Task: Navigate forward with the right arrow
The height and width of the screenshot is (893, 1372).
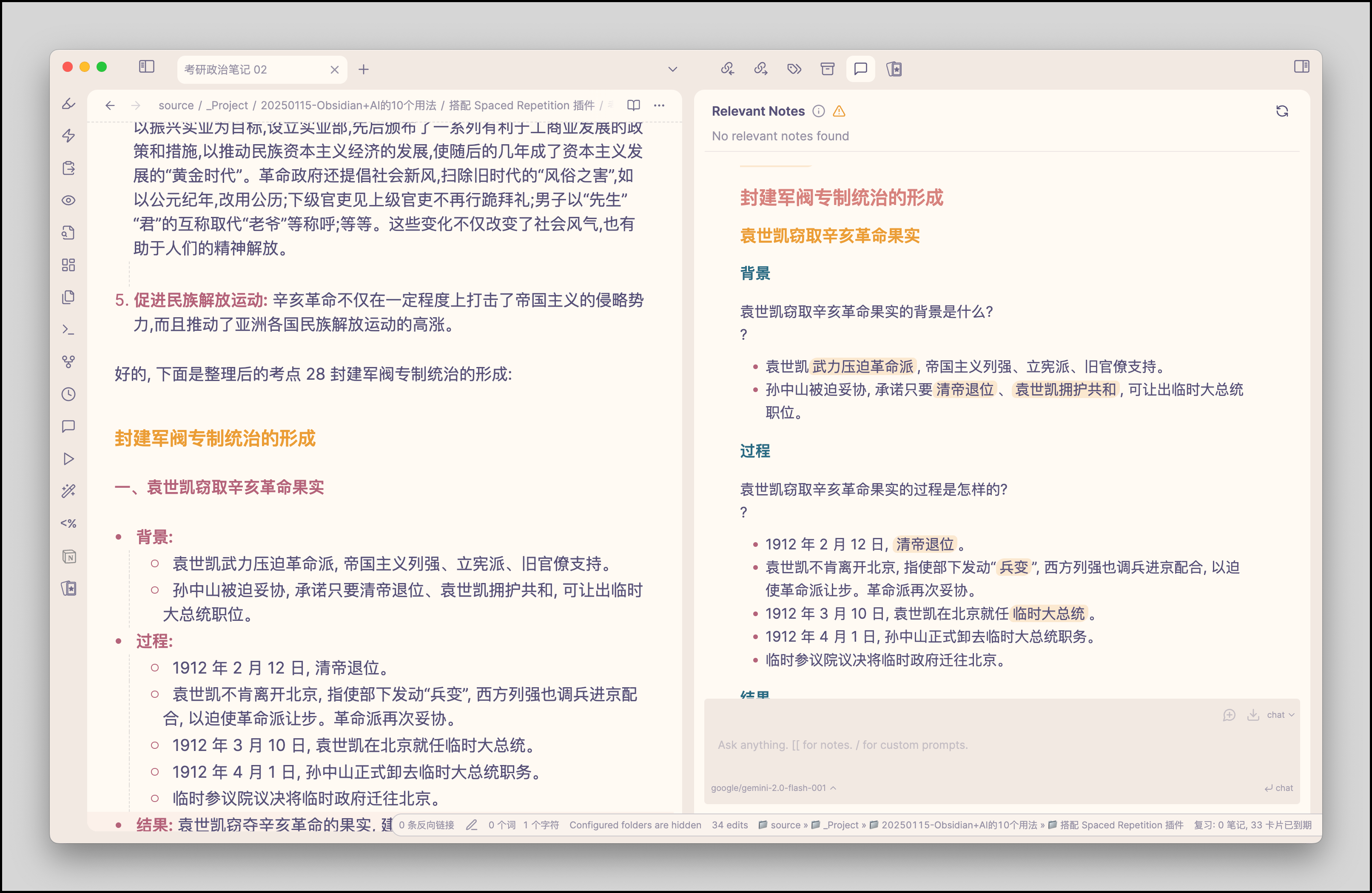Action: point(136,105)
